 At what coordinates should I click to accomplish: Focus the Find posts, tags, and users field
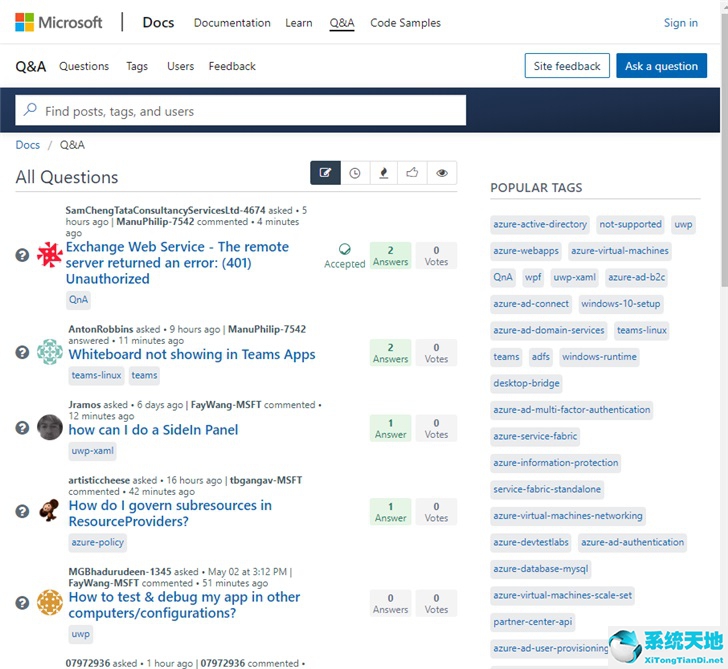coord(240,110)
